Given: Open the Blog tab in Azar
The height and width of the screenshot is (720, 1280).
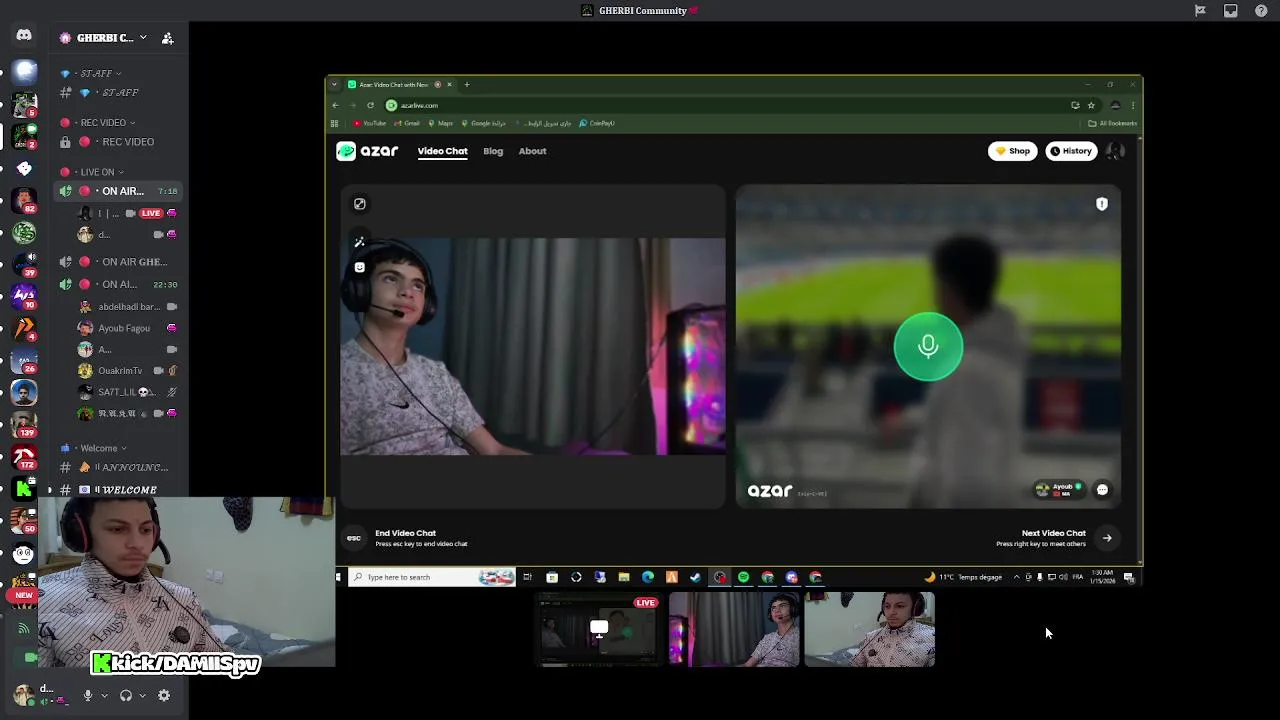Looking at the screenshot, I should click(493, 151).
